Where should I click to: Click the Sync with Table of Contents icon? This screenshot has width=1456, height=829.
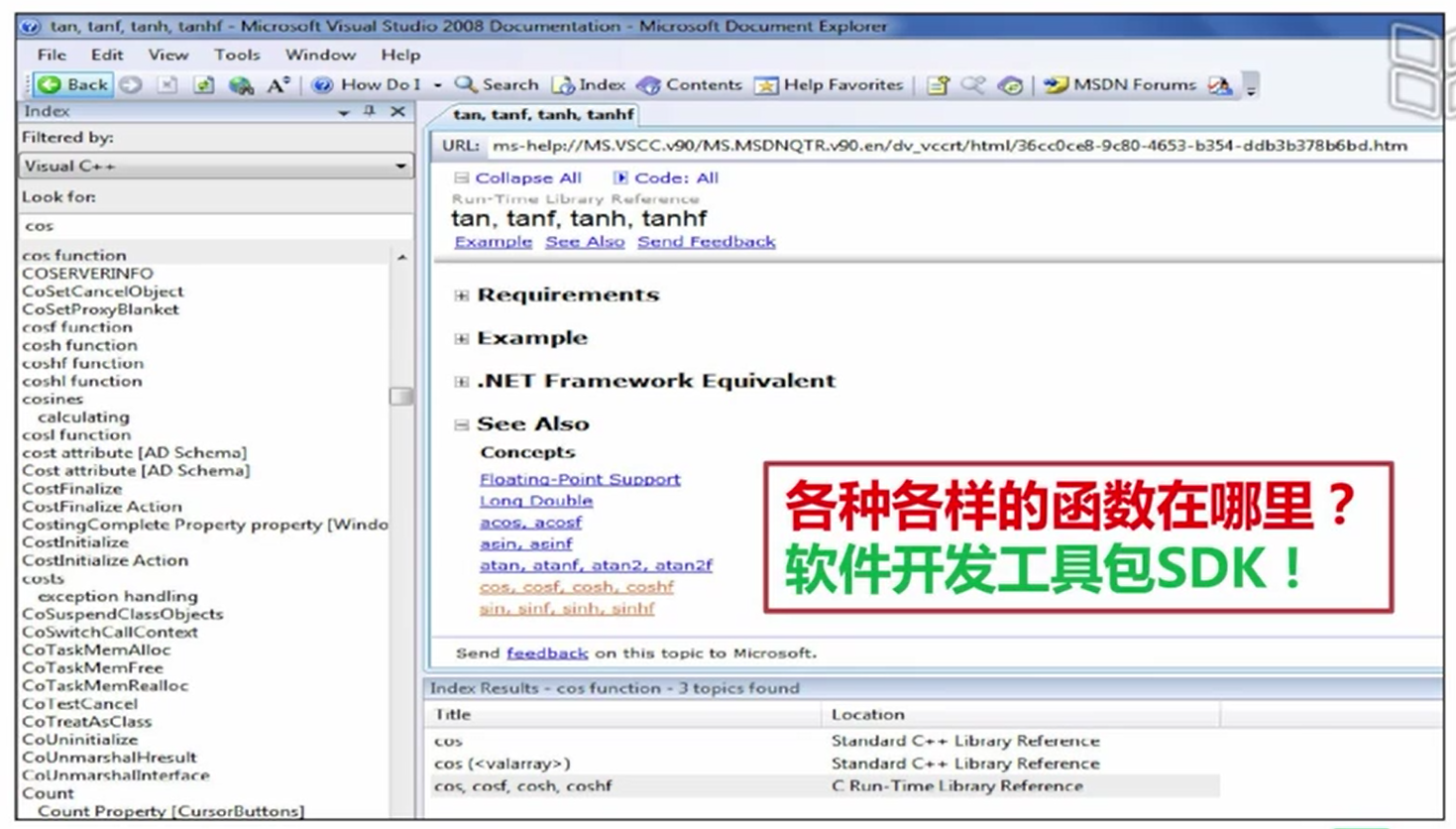click(1010, 85)
